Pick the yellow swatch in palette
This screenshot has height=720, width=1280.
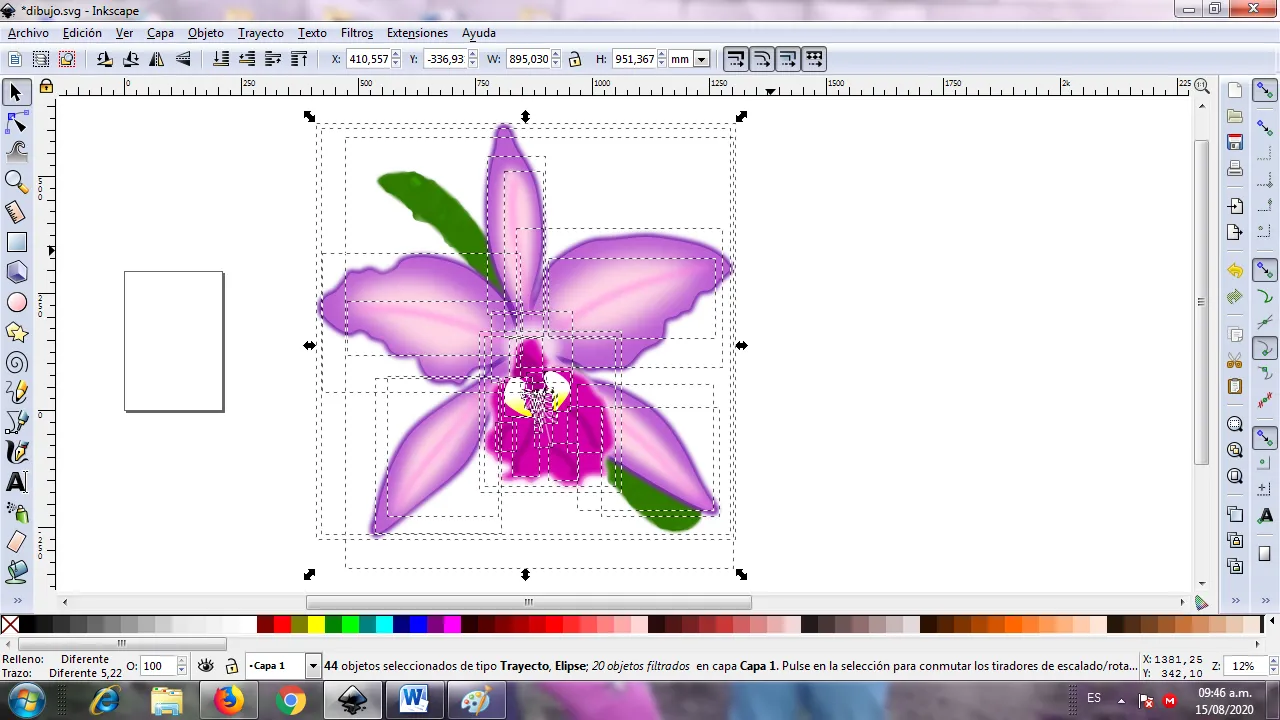pyautogui.click(x=316, y=625)
